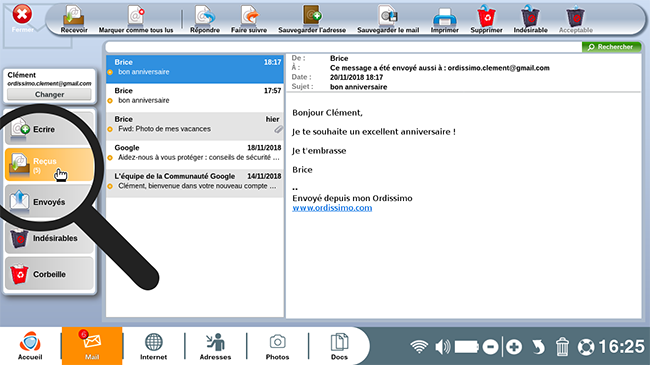
Task: Click the Changer account button
Action: point(49,95)
